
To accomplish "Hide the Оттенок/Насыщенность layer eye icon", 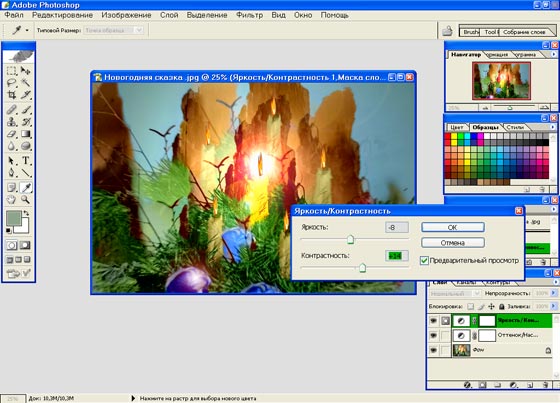I will (x=433, y=335).
